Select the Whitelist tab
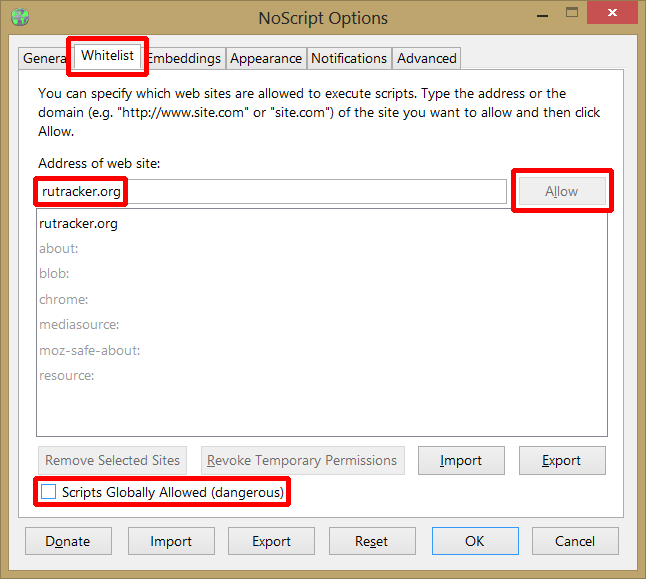Viewport: 646px width, 579px height. 107,56
